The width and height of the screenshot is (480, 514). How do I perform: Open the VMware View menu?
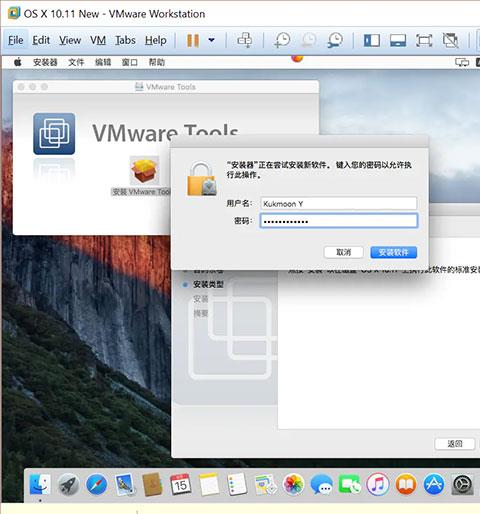coord(70,40)
